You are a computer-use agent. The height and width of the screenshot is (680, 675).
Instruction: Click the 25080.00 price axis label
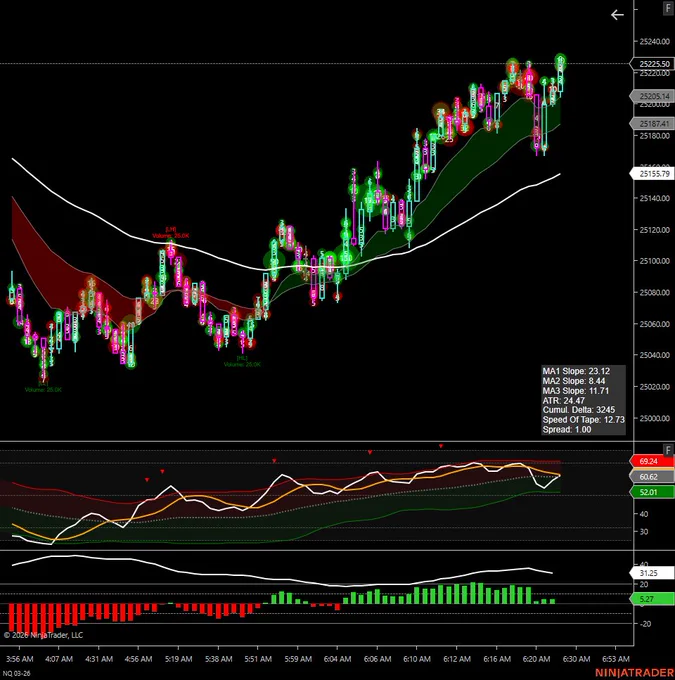point(655,292)
